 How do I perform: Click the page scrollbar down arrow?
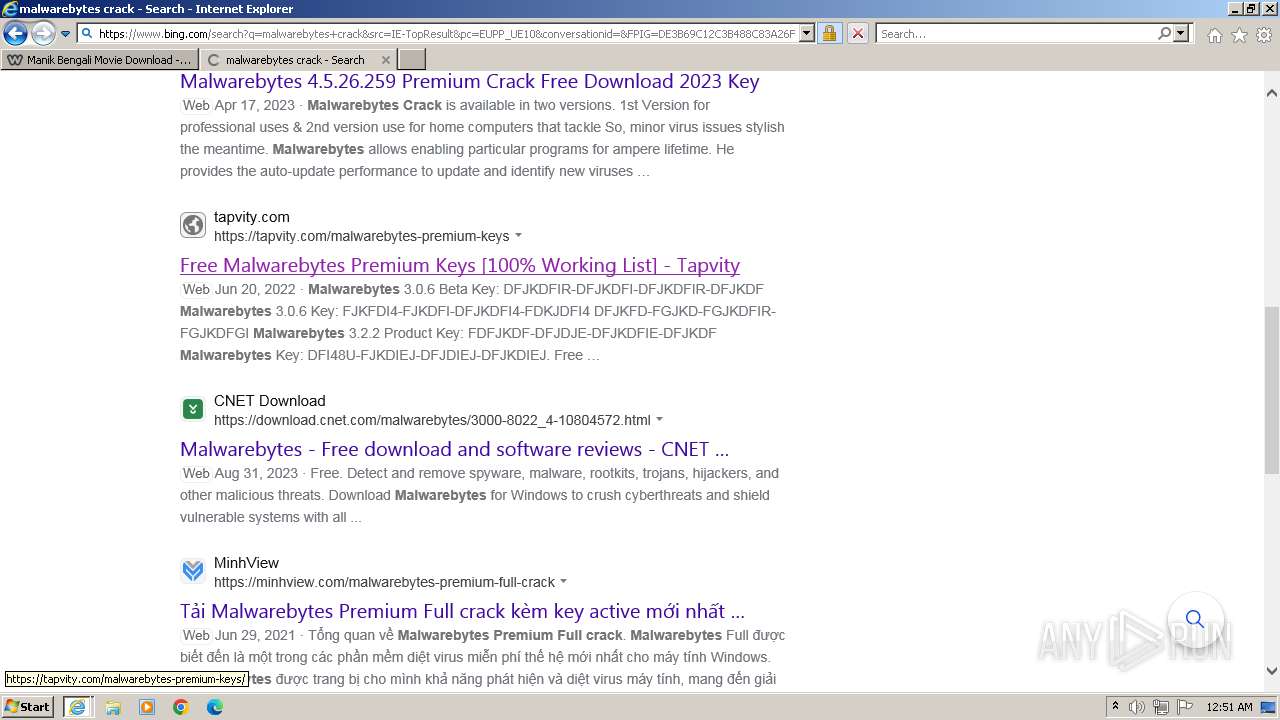coord(1272,671)
